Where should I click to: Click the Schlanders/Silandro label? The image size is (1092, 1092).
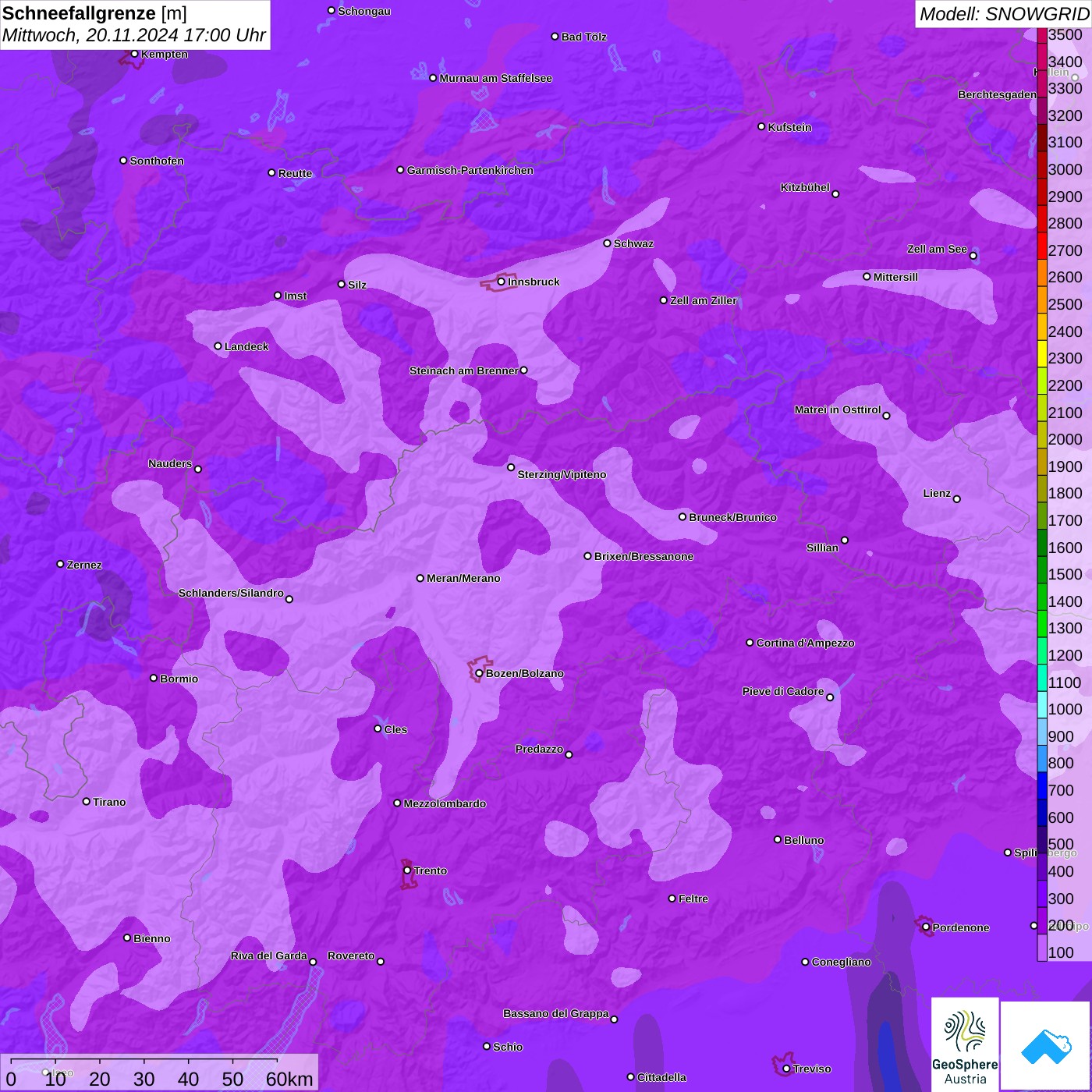coord(231,593)
